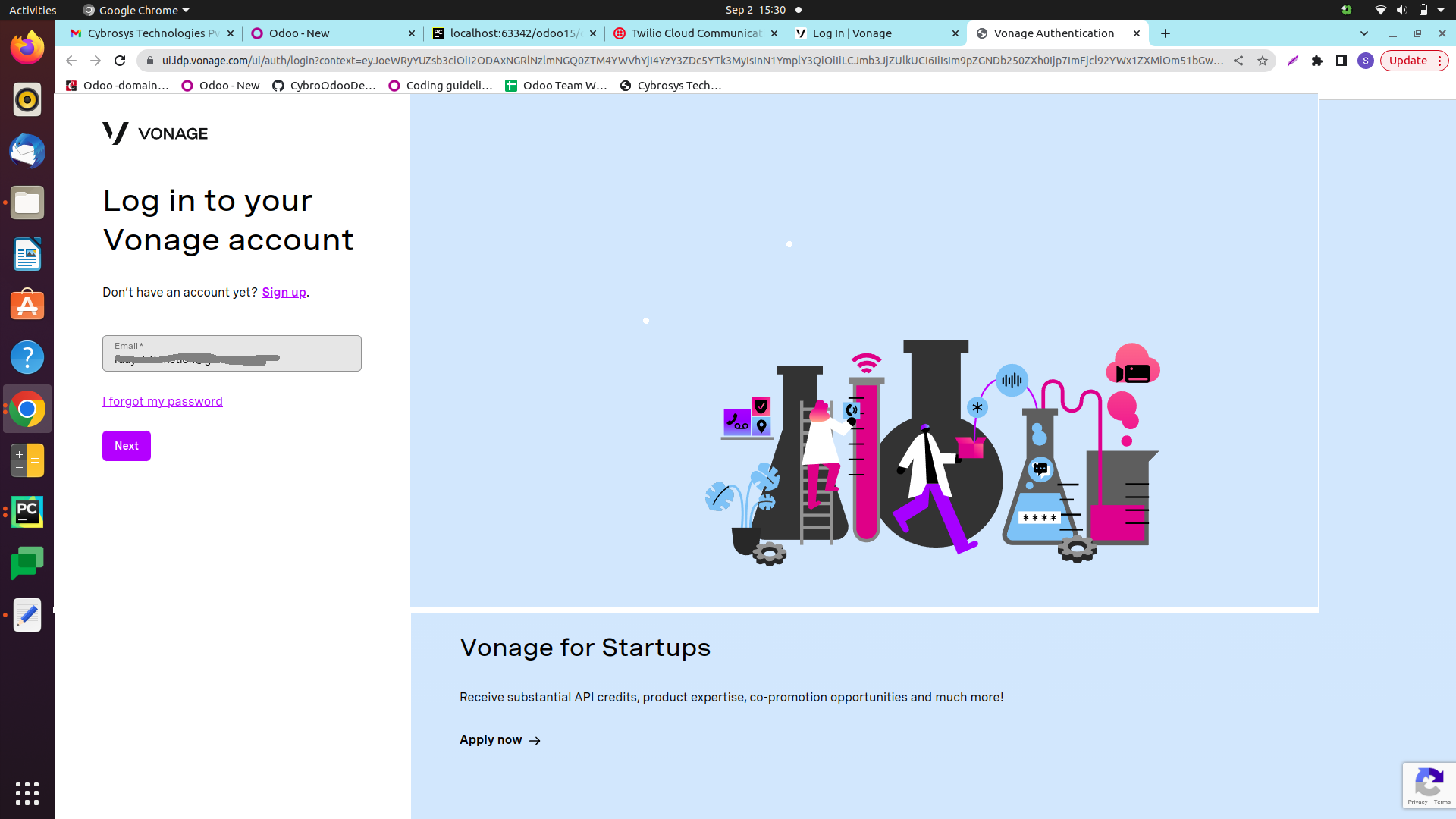Focus the Email input field
The width and height of the screenshot is (1456, 819).
click(x=231, y=353)
